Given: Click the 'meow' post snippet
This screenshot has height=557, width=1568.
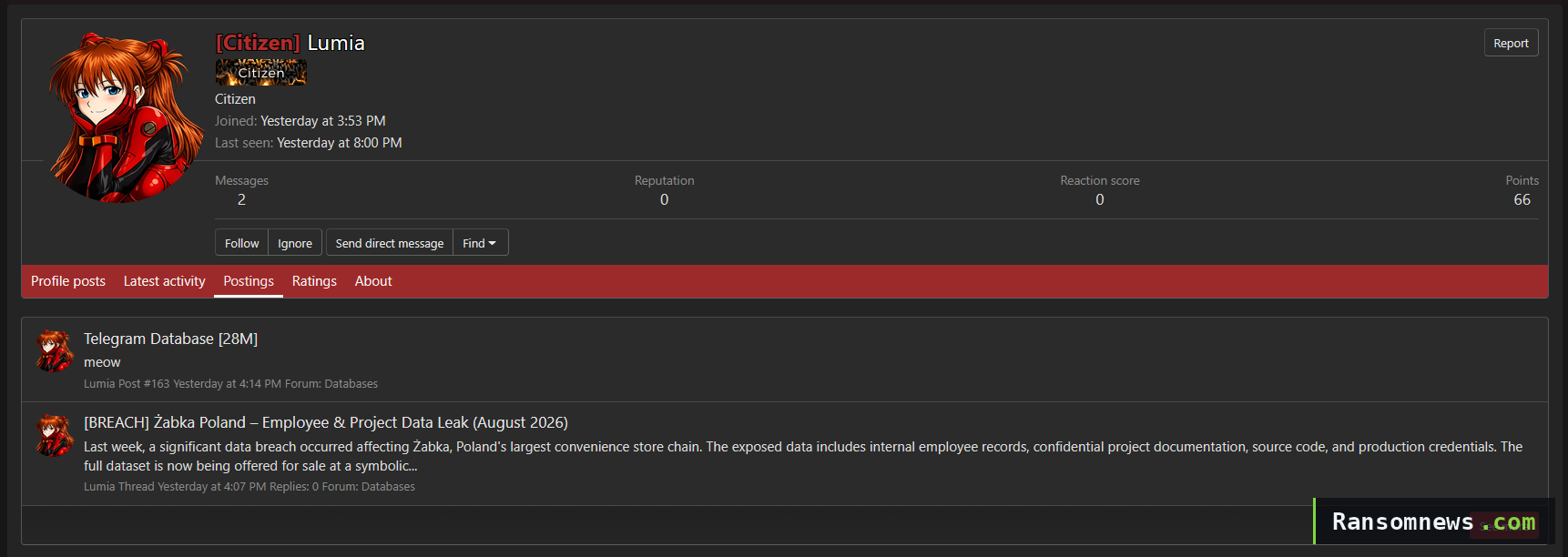Looking at the screenshot, I should pos(102,362).
